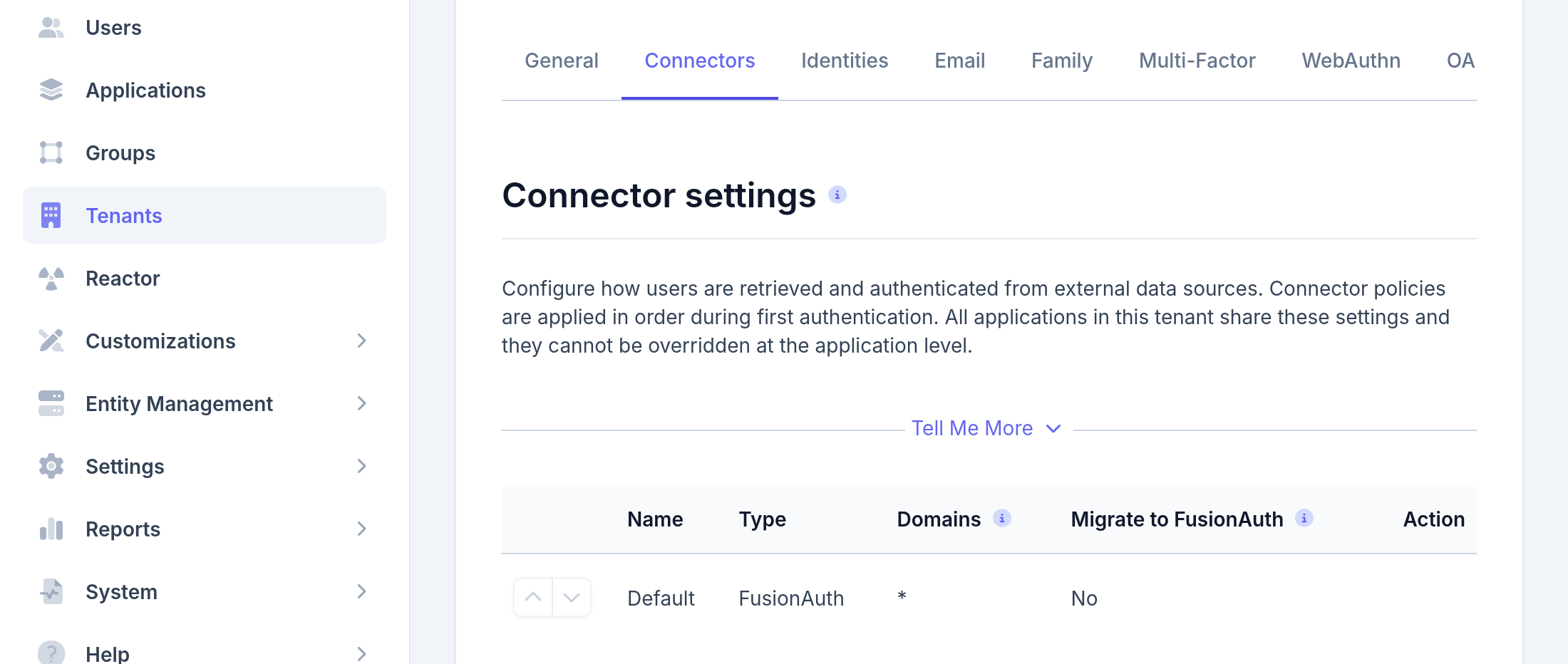Click the Users sidebar icon
This screenshot has height=664, width=1568.
51,28
